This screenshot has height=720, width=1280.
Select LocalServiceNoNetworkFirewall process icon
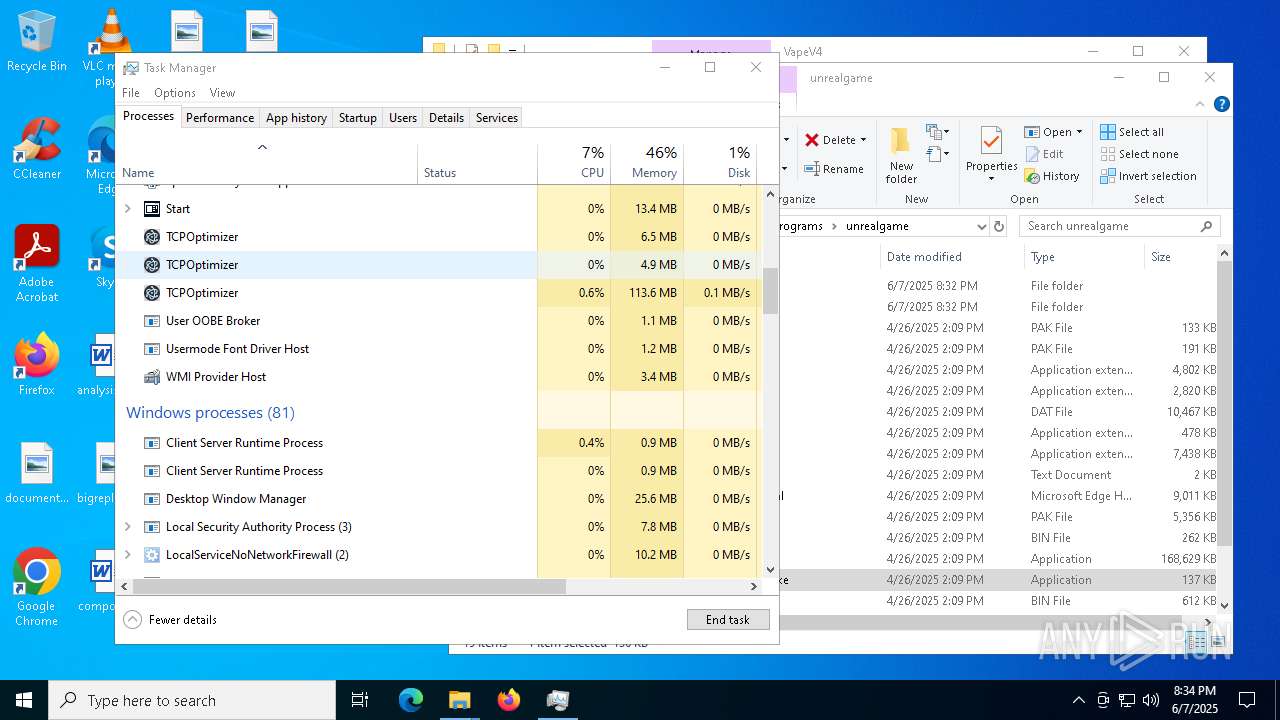click(x=152, y=555)
